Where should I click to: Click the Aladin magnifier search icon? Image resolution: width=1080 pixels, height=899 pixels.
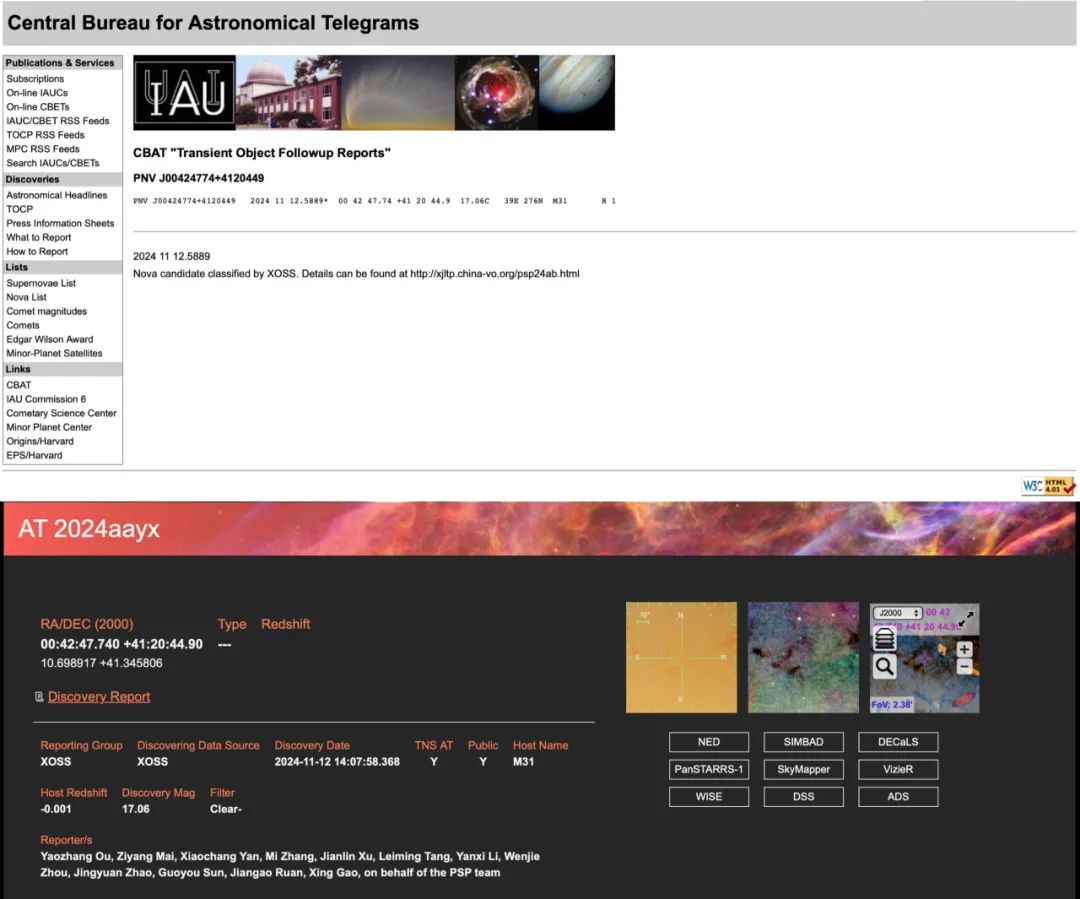884,666
